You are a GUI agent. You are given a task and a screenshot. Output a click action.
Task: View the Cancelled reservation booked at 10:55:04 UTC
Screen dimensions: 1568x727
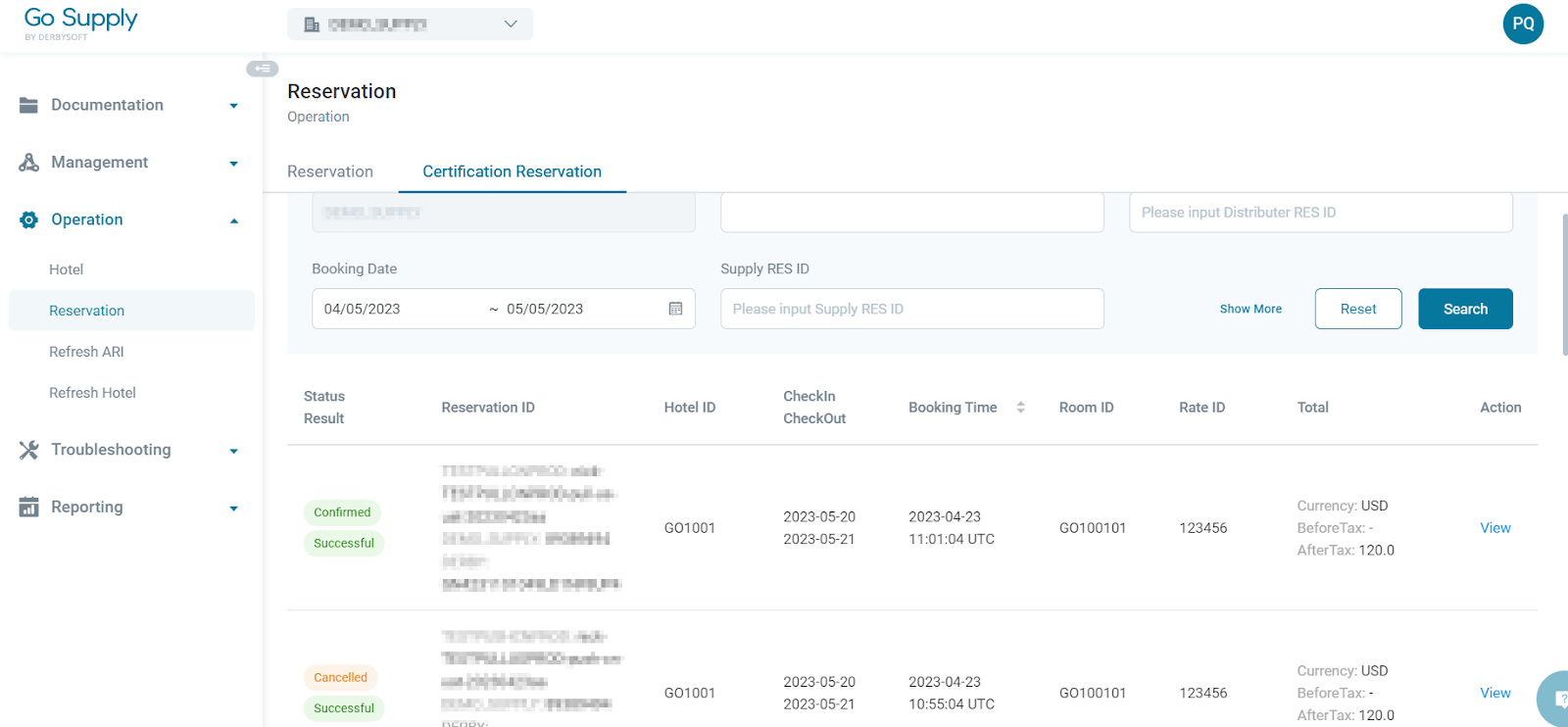point(1495,693)
